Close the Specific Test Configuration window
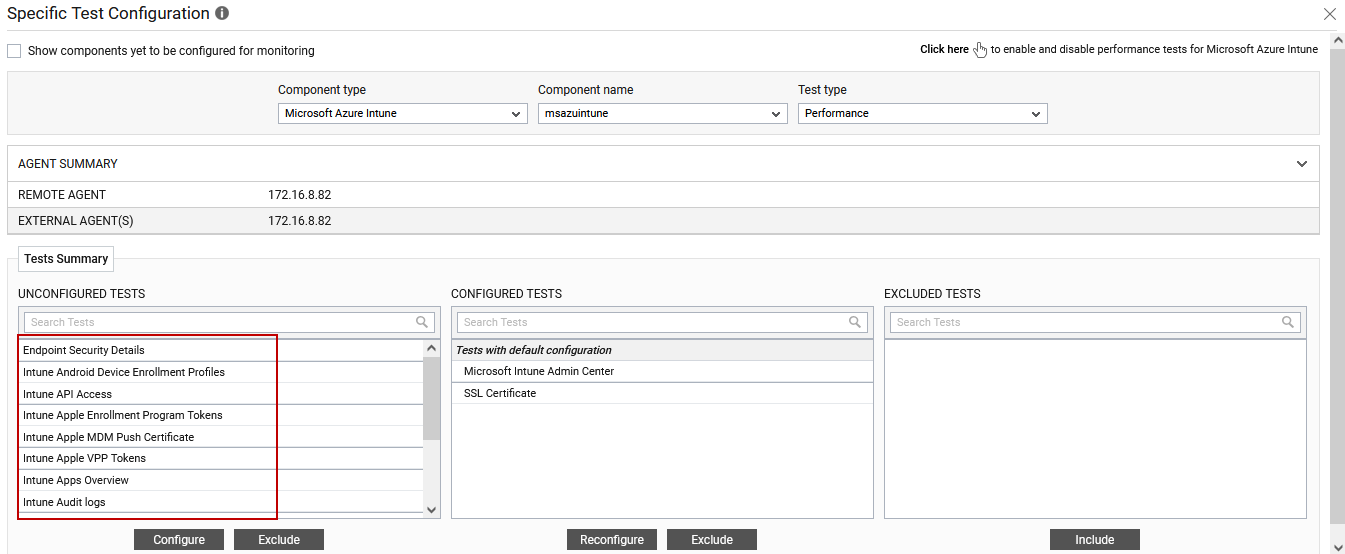 tap(1330, 14)
